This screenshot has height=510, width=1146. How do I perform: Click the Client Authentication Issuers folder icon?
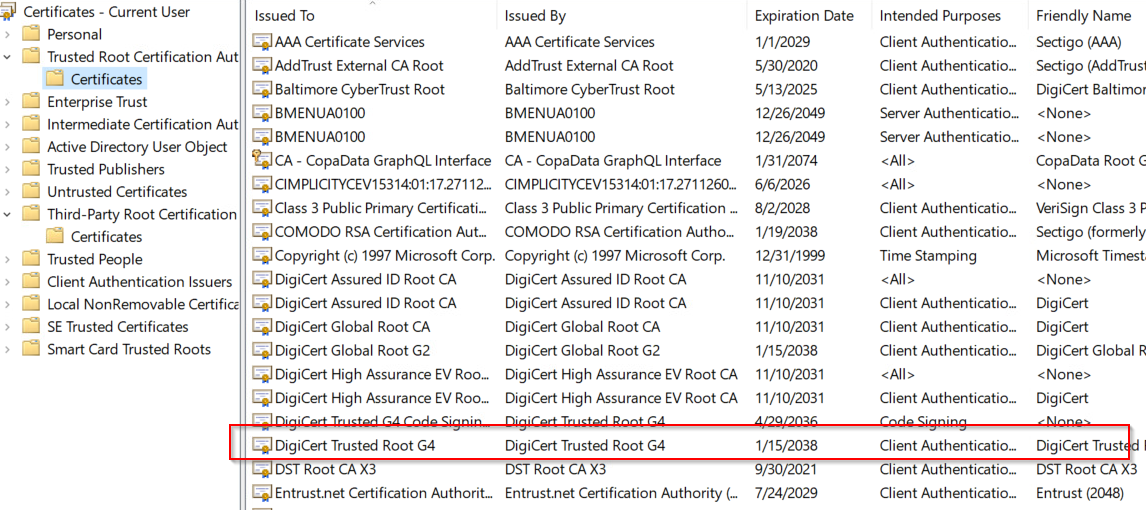pyautogui.click(x=31, y=282)
